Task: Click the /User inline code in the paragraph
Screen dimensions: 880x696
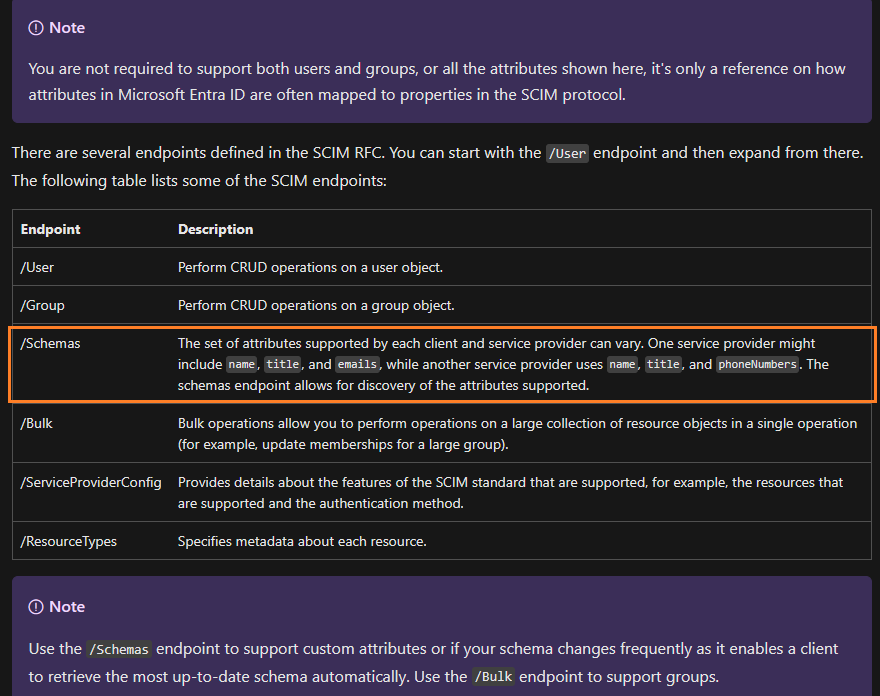Action: click(567, 153)
